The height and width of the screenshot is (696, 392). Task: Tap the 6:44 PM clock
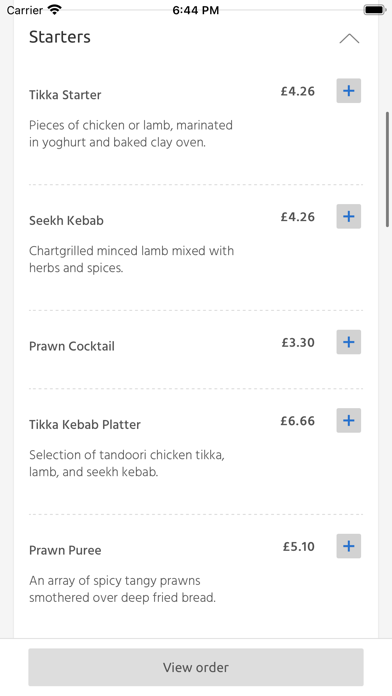click(x=196, y=10)
